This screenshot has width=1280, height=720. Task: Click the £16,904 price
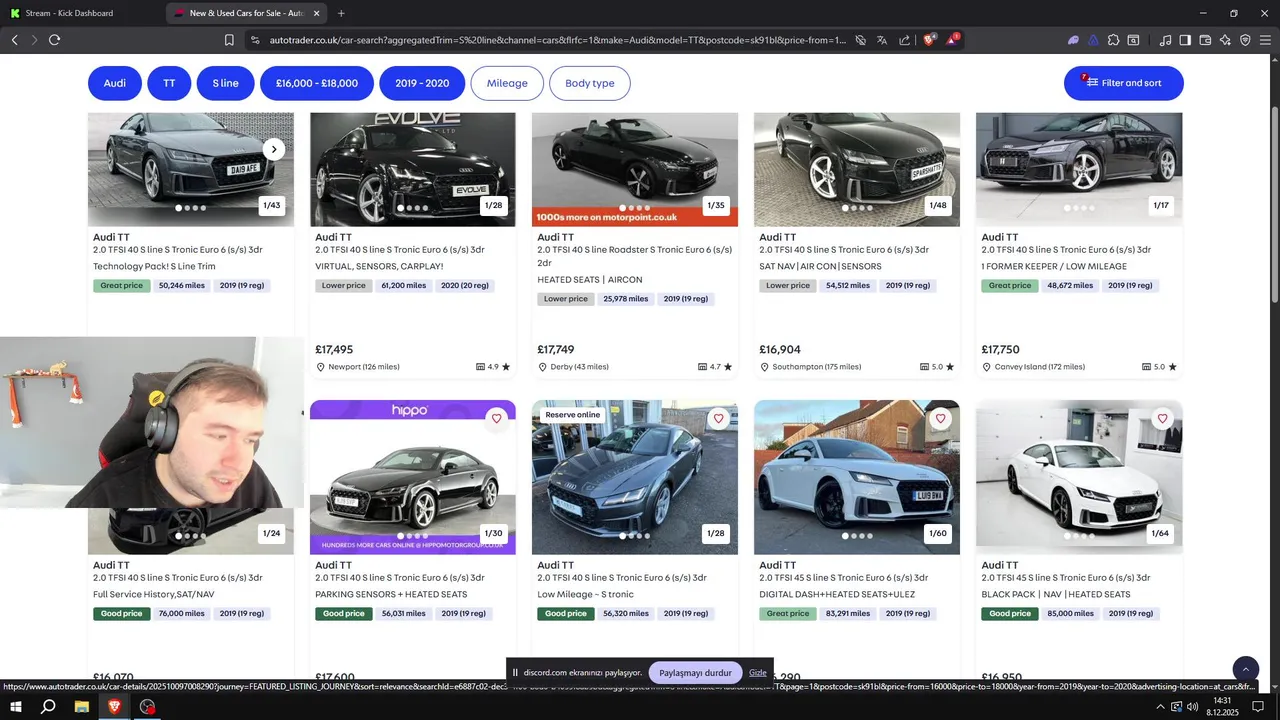coord(780,350)
